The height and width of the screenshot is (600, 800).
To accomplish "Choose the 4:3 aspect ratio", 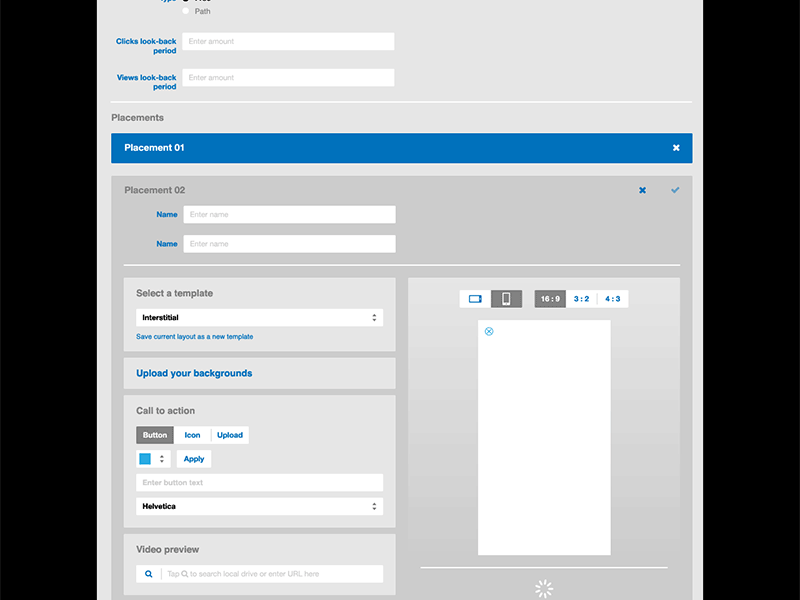I will pos(613,298).
